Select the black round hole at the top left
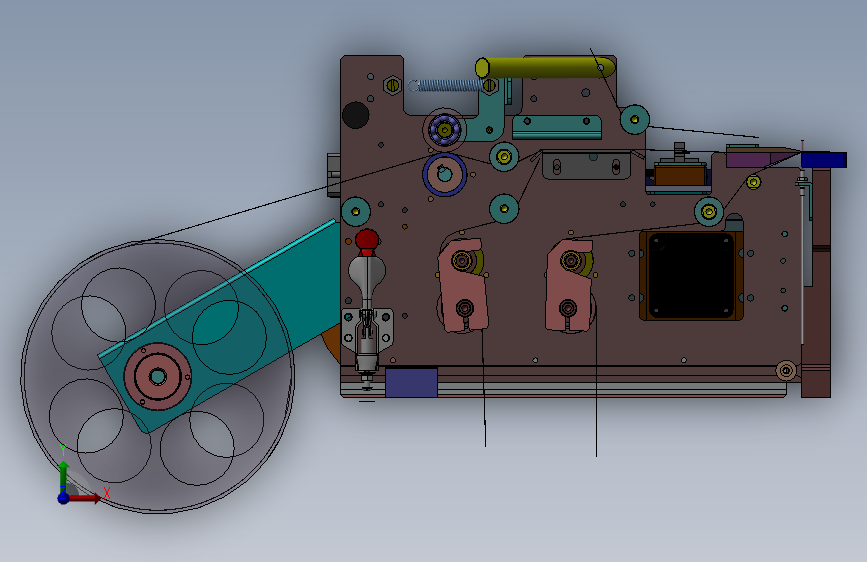The image size is (867, 562). tap(356, 115)
